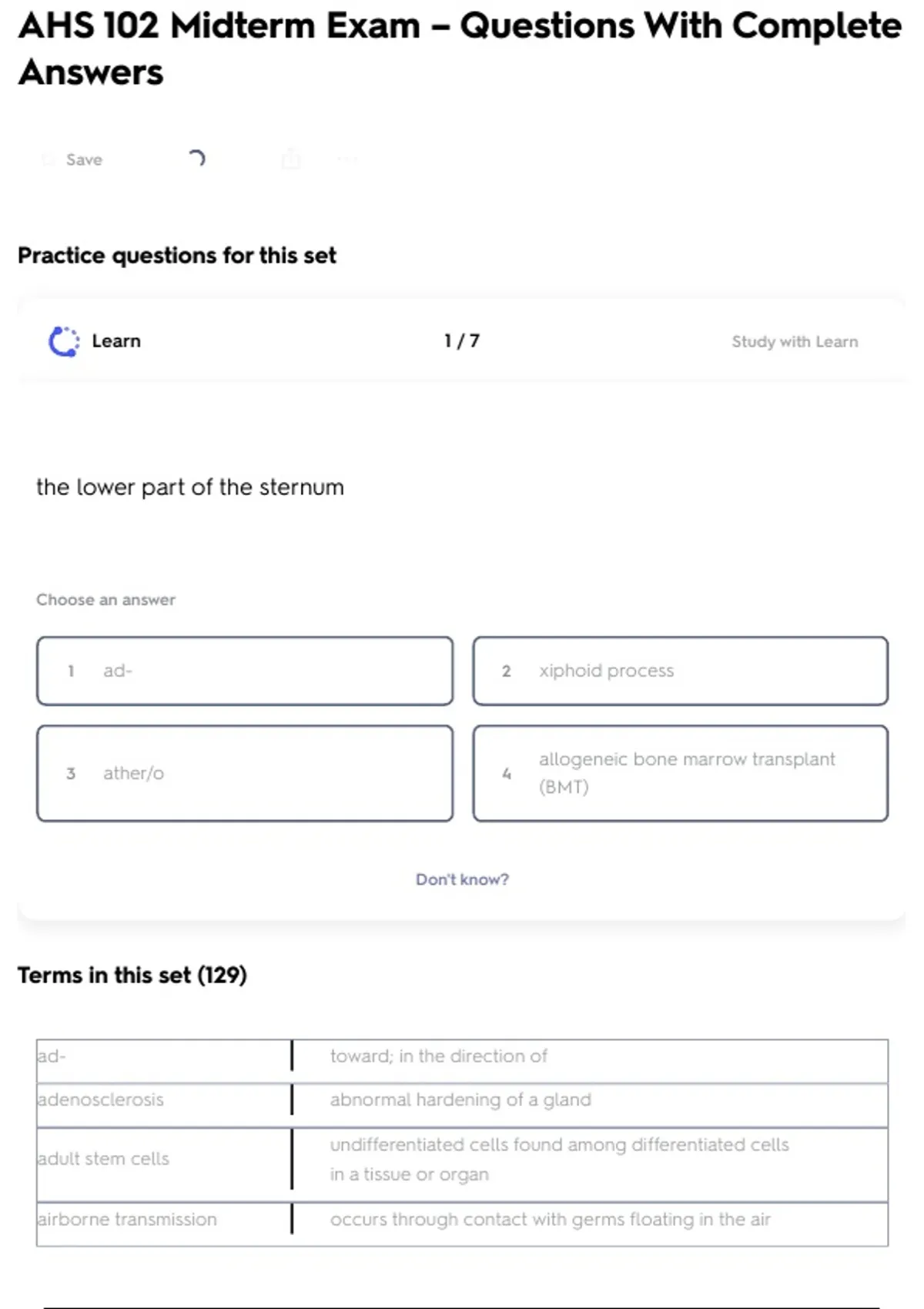Click the 'Learn' label
Screen dimensions: 924x1309
tap(116, 341)
